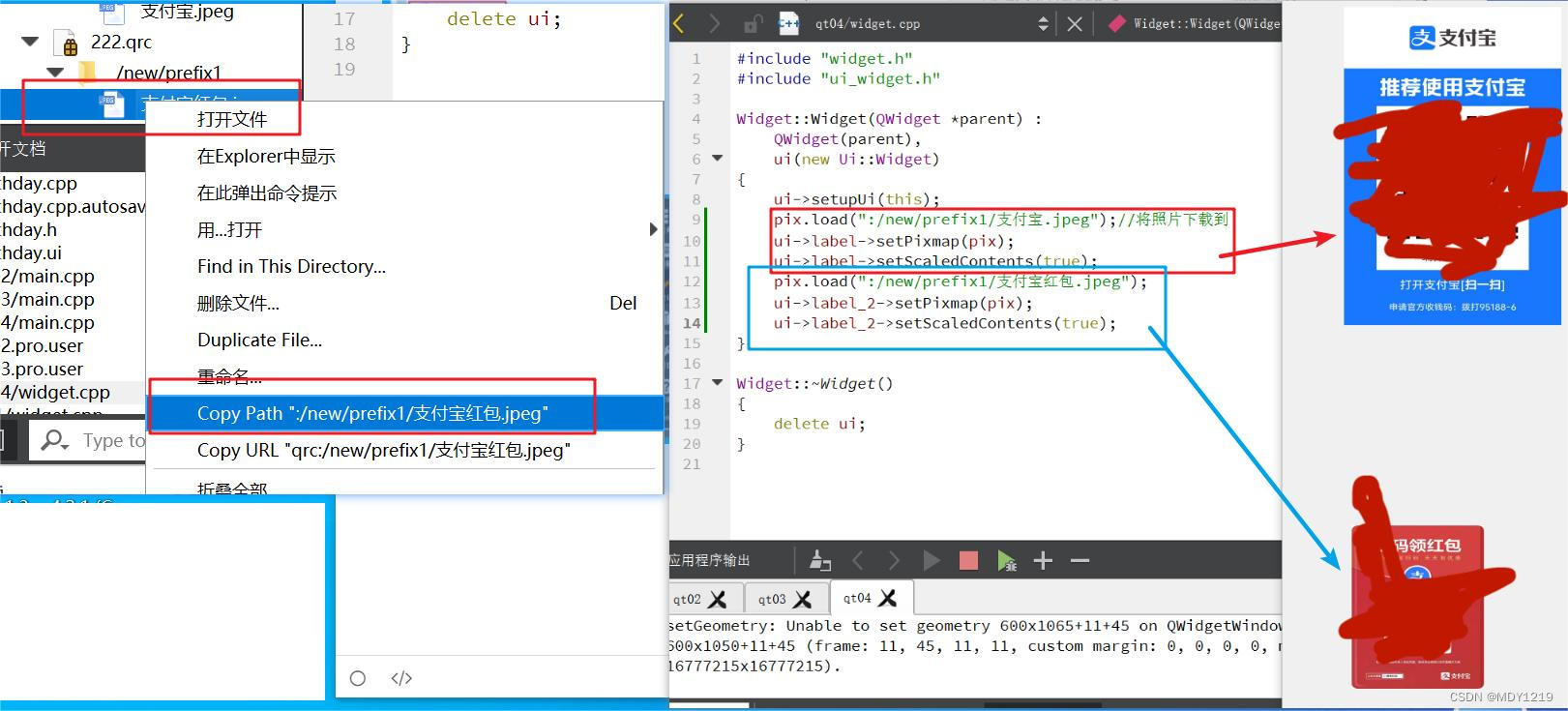1568x711 pixels.
Task: Click the </> code icon
Action: point(401,678)
